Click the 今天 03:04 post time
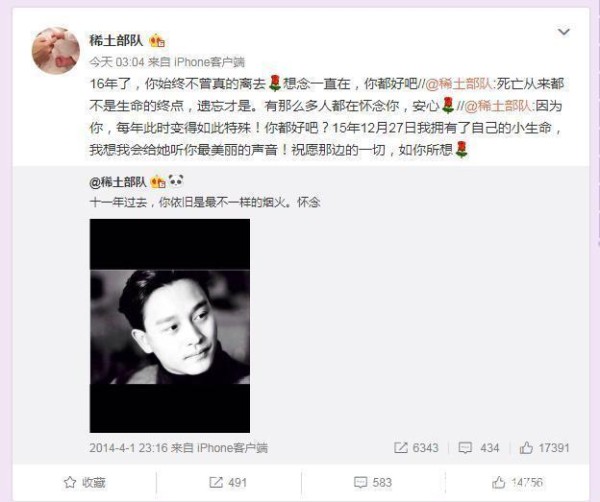The image size is (600, 502). (x=116, y=62)
